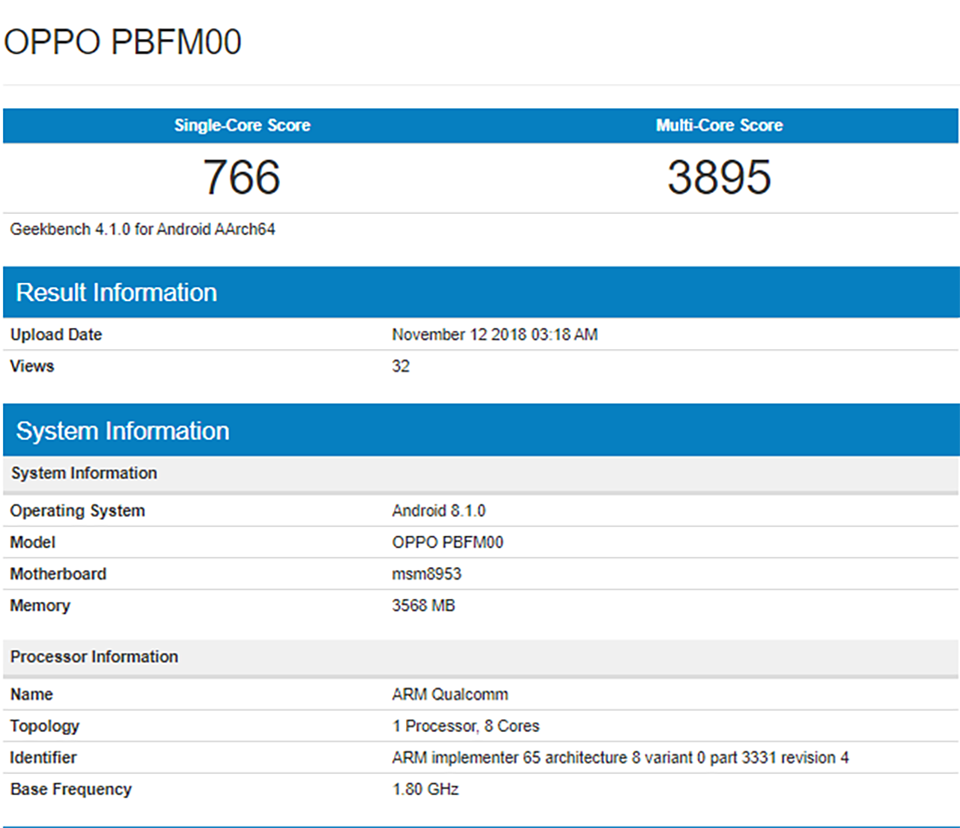Click the OPPO PBFM00 page title
960x828 pixels.
coord(122,42)
